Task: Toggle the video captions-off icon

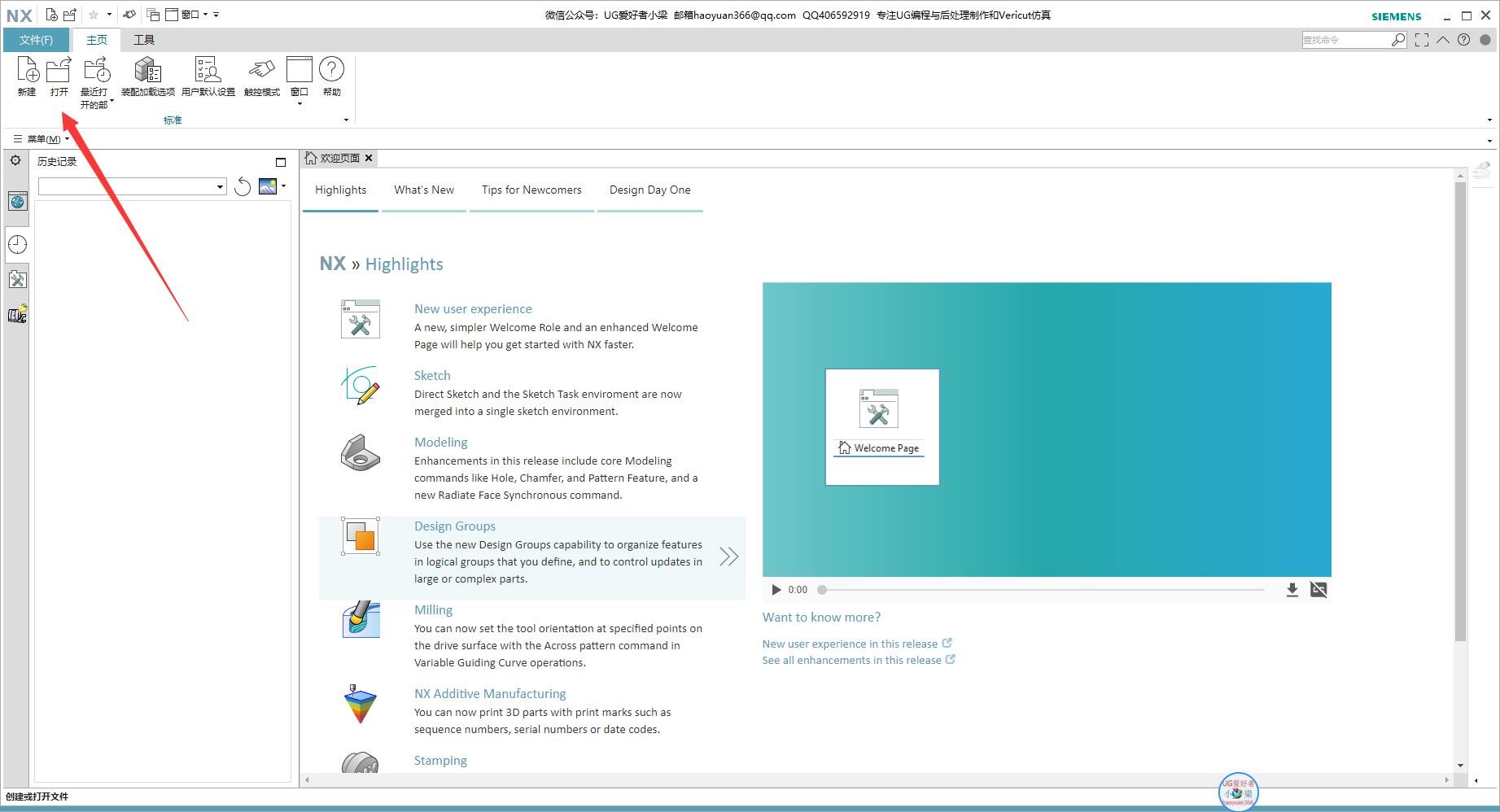Action: click(1319, 590)
